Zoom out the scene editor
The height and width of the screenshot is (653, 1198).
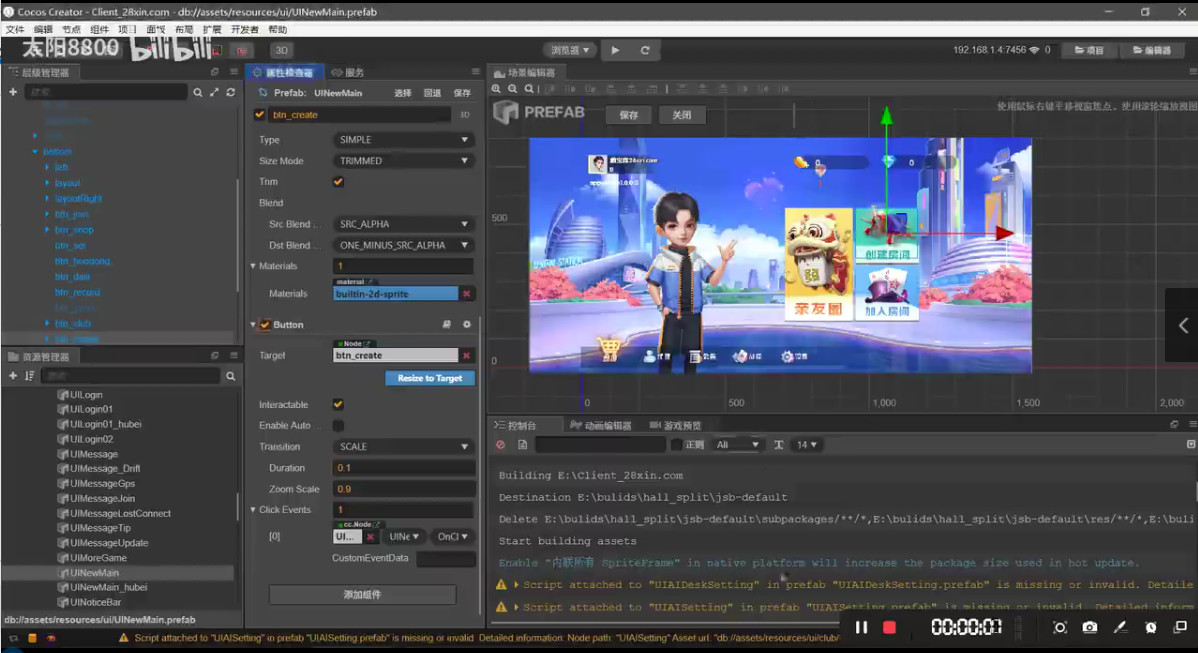(513, 89)
